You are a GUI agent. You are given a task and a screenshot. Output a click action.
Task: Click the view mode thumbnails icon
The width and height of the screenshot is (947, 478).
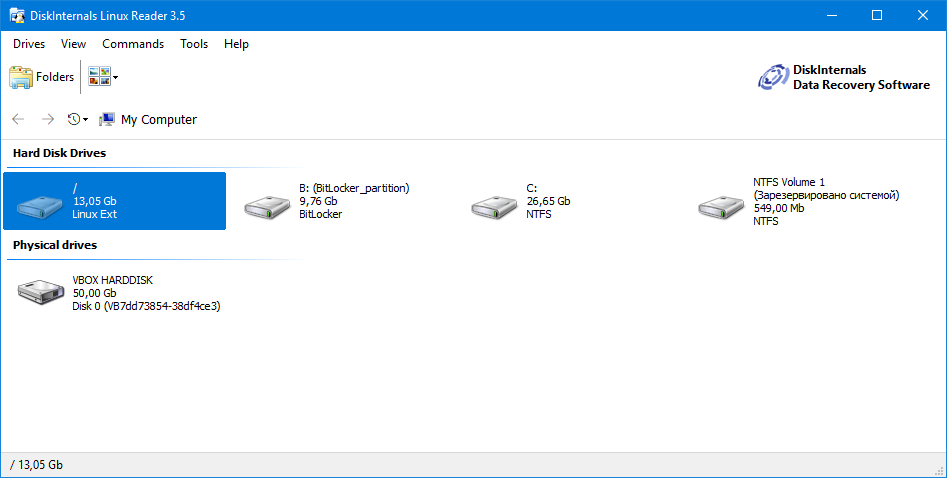pyautogui.click(x=99, y=77)
